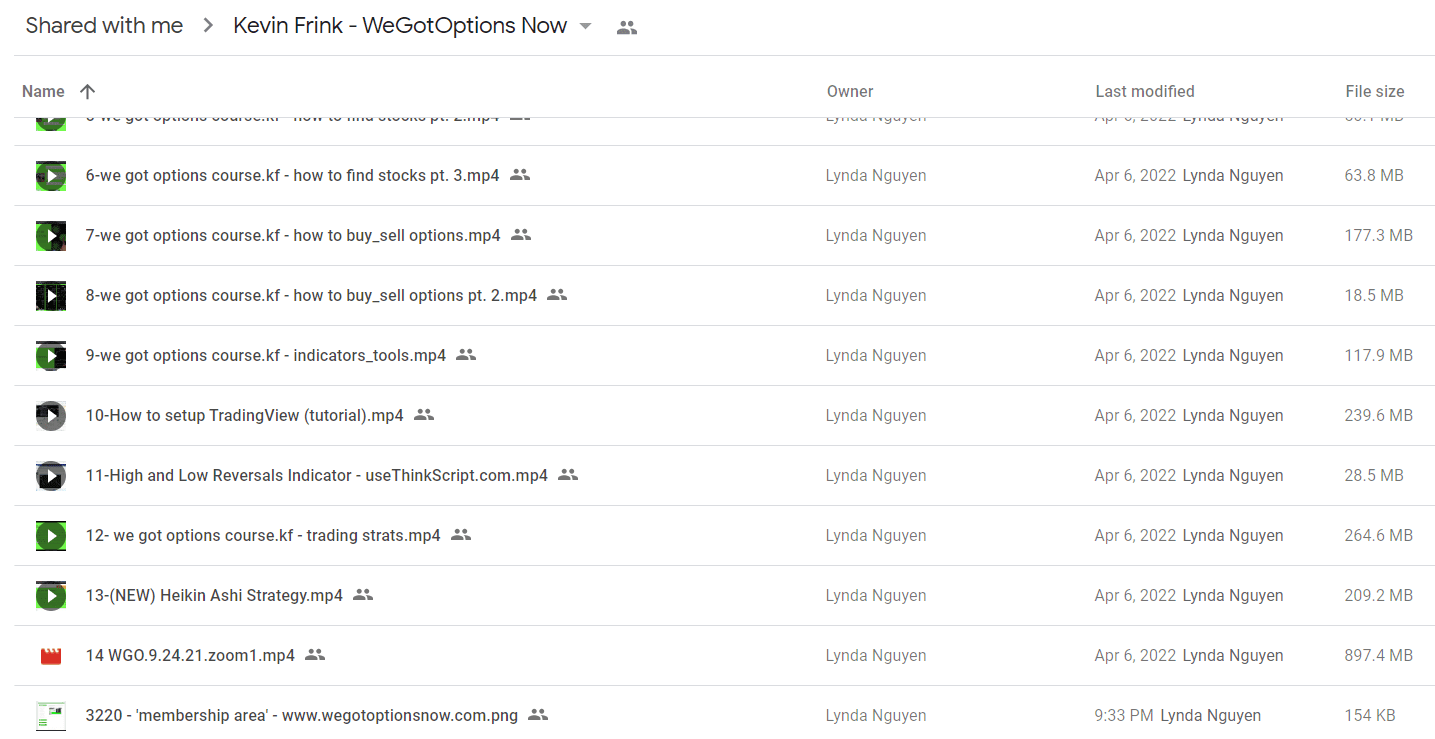Click shared icon next to 3220 membership area png
This screenshot has width=1435, height=739.
click(538, 715)
